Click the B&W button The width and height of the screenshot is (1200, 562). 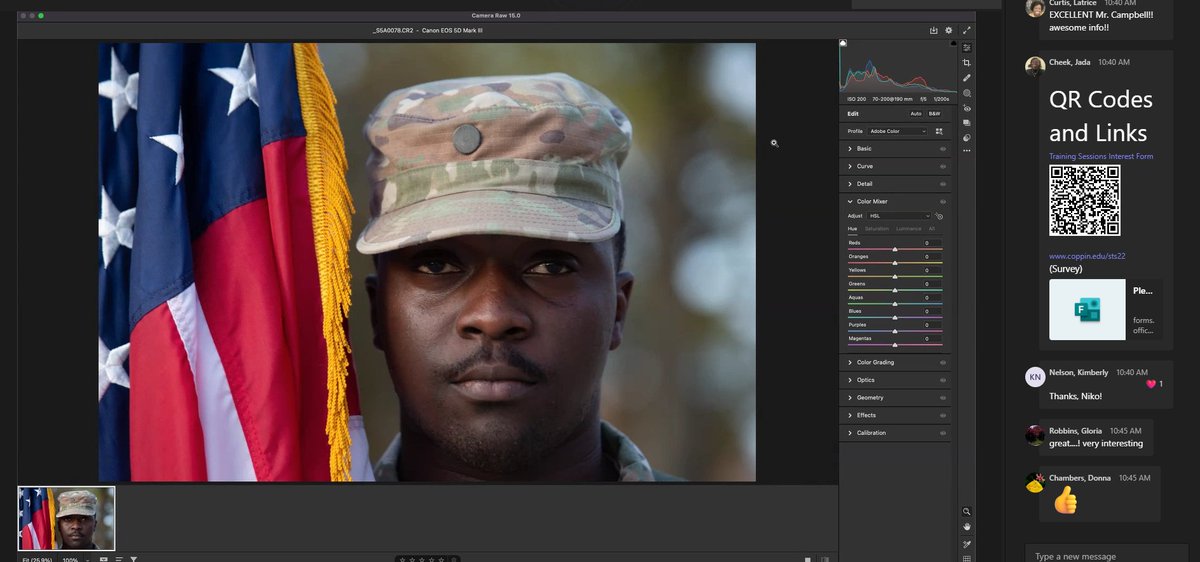[x=935, y=114]
